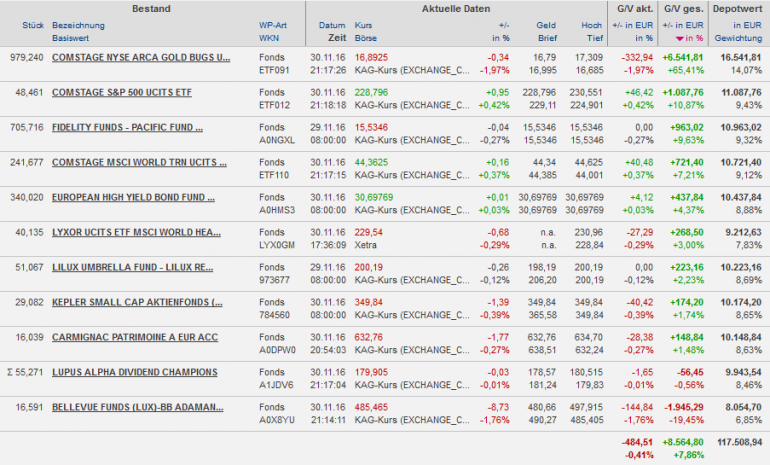The image size is (770, 465).
Task: Sort by WP-Art column header
Action: [x=273, y=25]
